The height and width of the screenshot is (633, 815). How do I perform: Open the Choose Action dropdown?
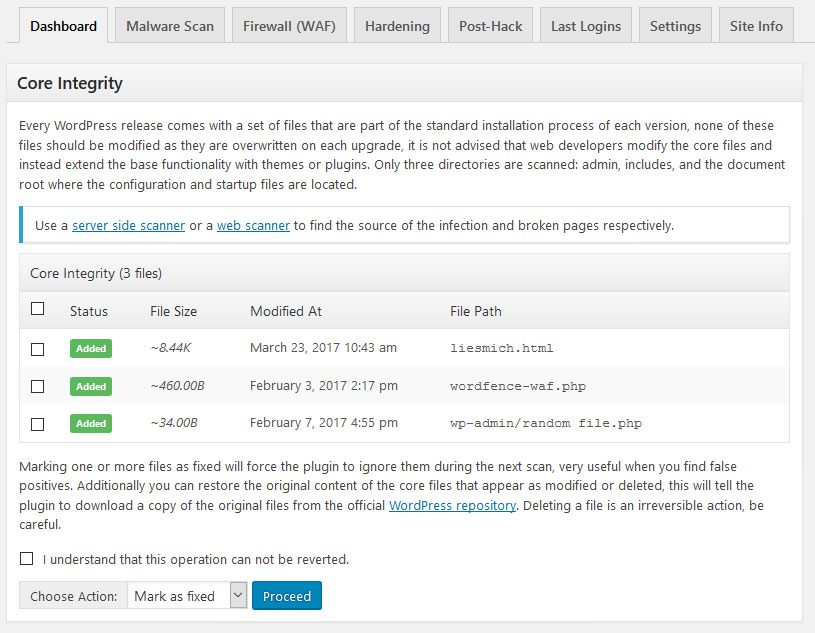tap(187, 596)
